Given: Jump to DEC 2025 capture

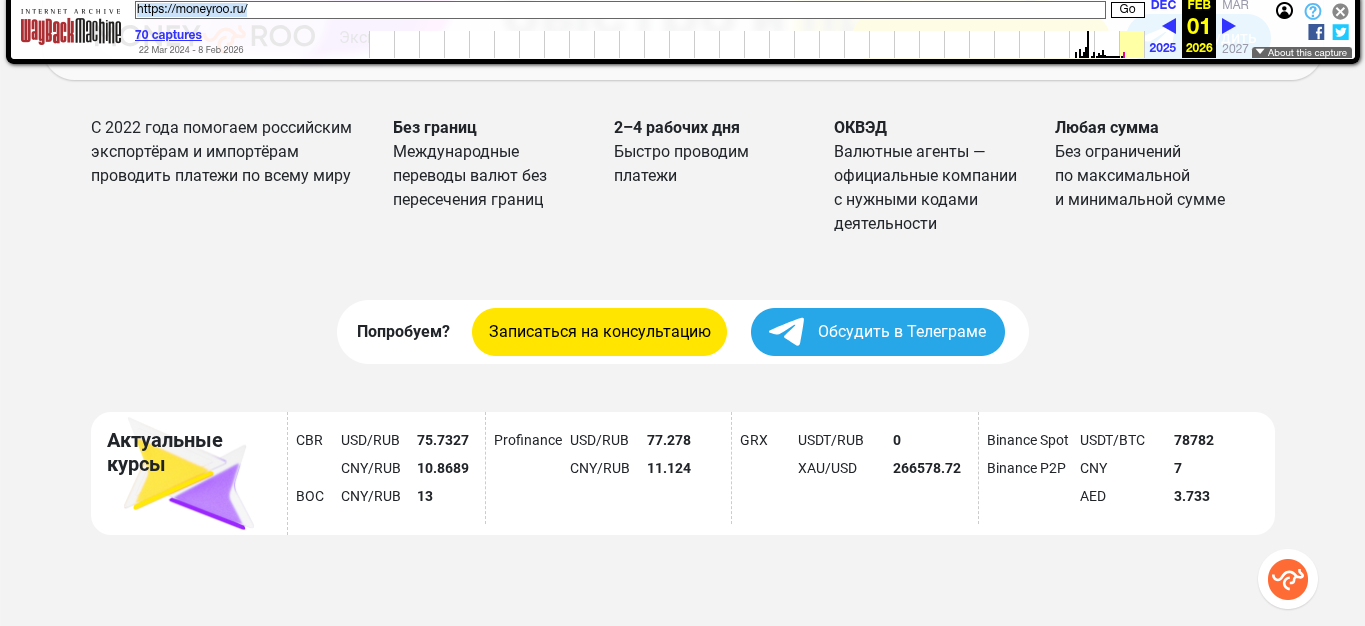Looking at the screenshot, I should [x=1163, y=6].
